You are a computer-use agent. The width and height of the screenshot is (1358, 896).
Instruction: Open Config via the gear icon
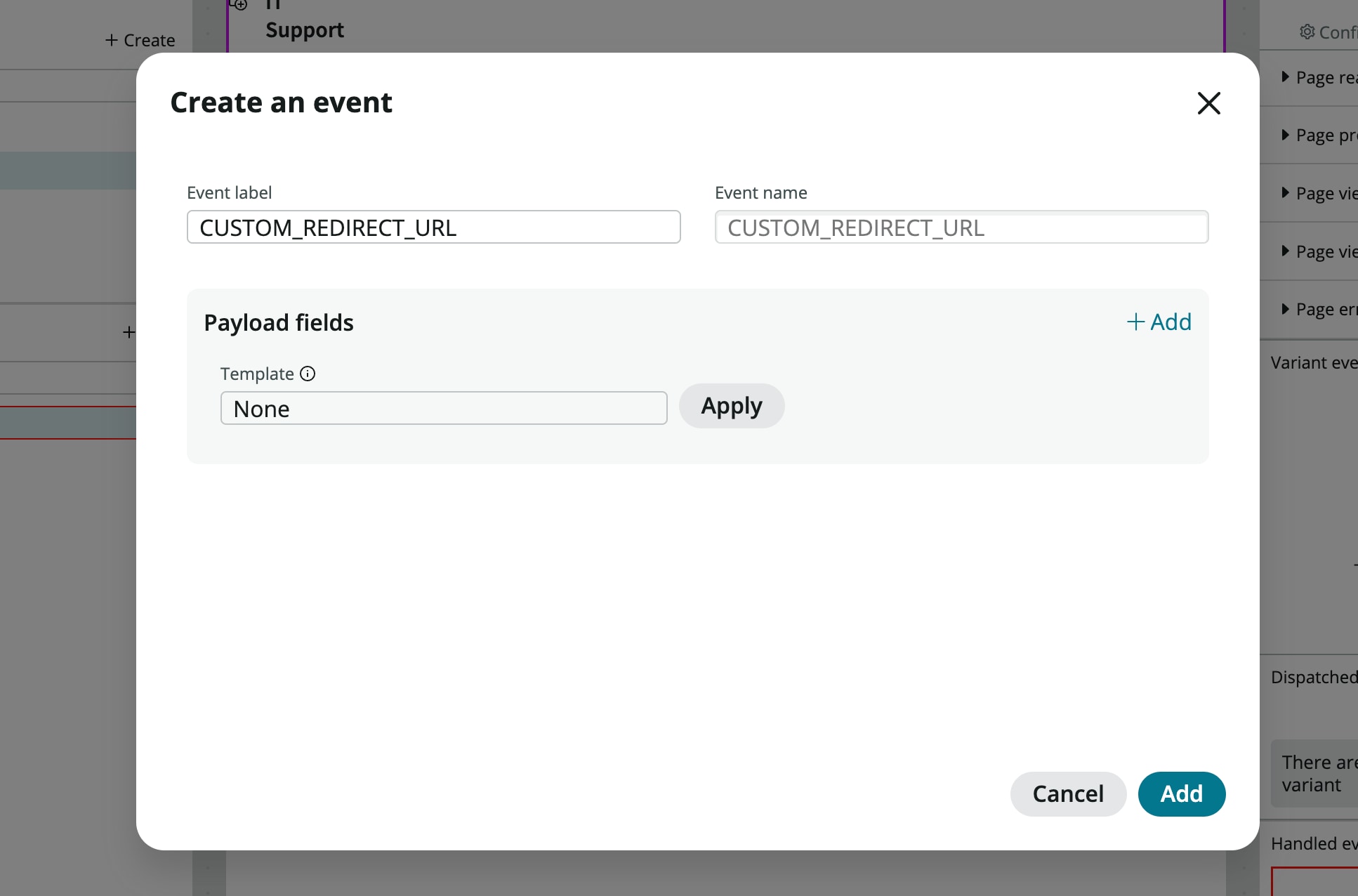tap(1306, 32)
